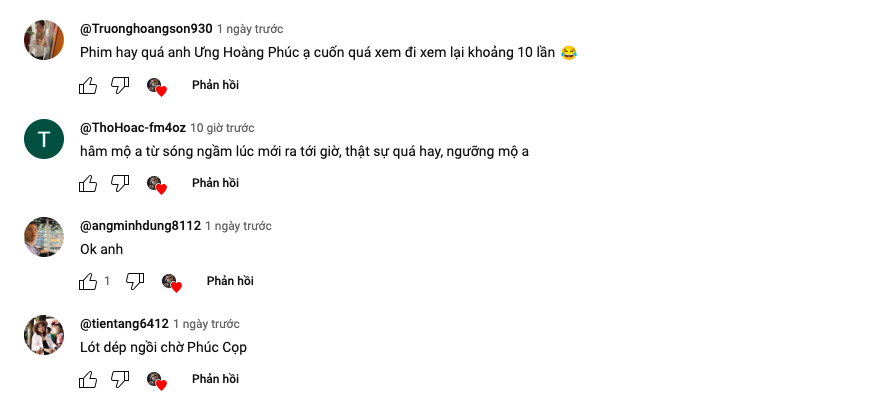Screen dimensions: 872x406
Task: Click the green "T" avatar
Action: (x=44, y=138)
